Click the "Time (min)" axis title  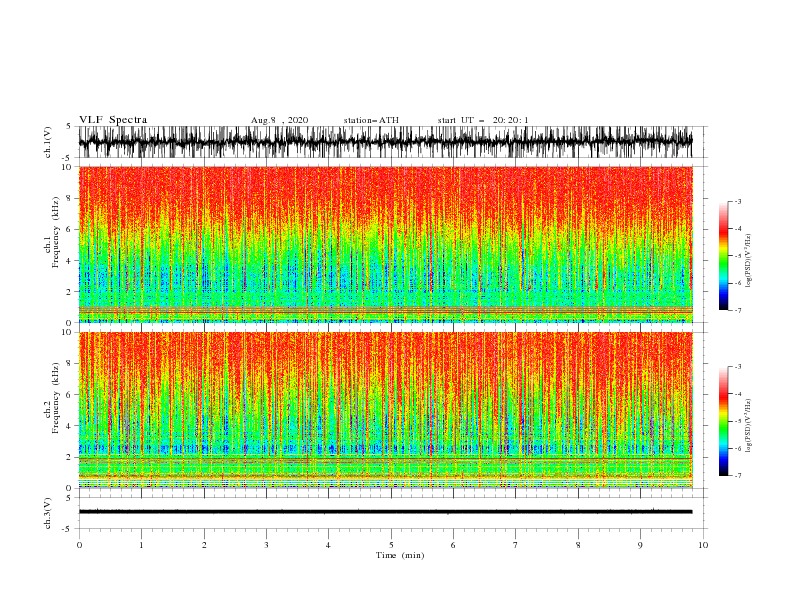coord(400,555)
